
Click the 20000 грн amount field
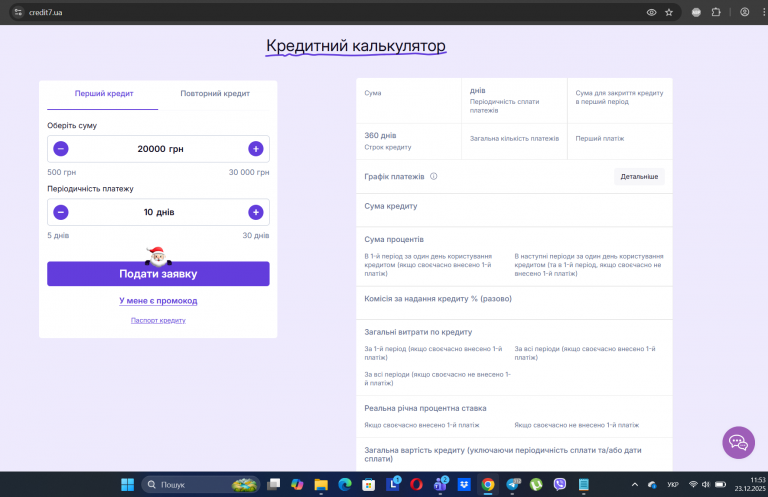(x=160, y=149)
